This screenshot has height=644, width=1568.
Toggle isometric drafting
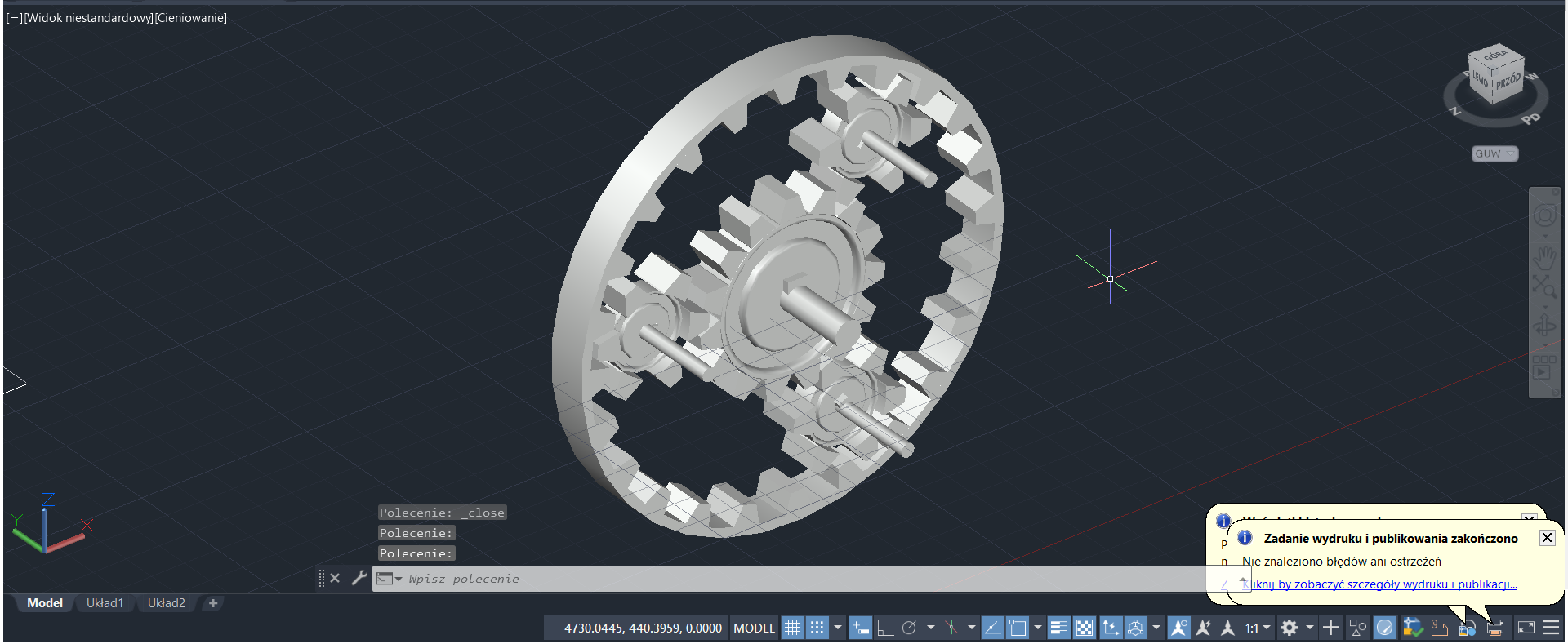coord(951,628)
